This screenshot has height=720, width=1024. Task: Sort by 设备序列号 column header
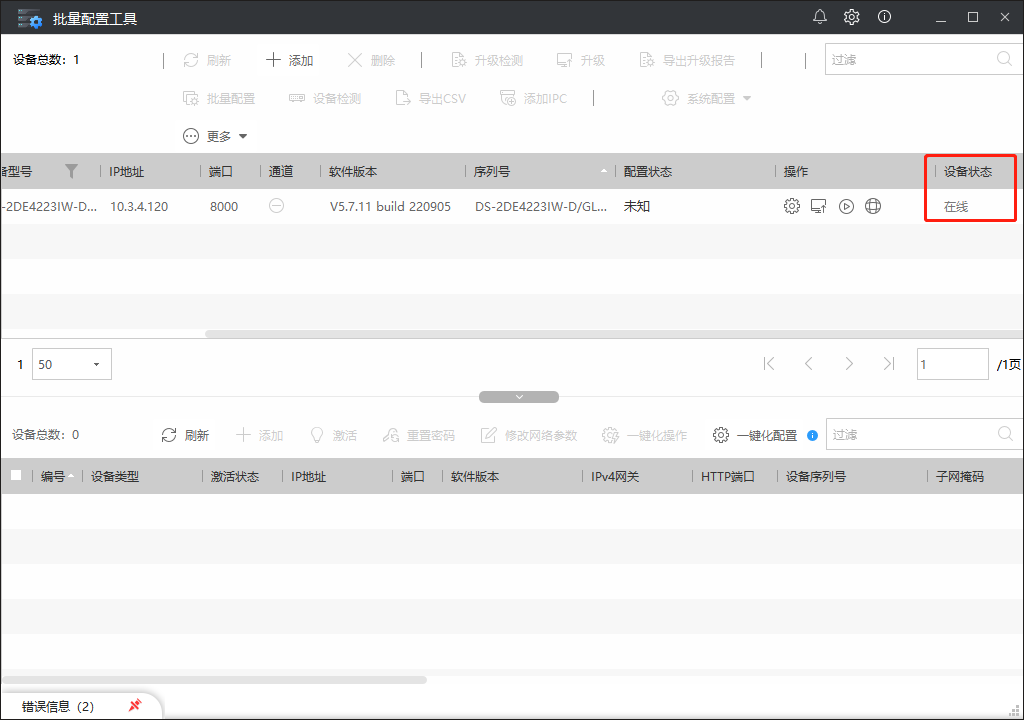[816, 476]
